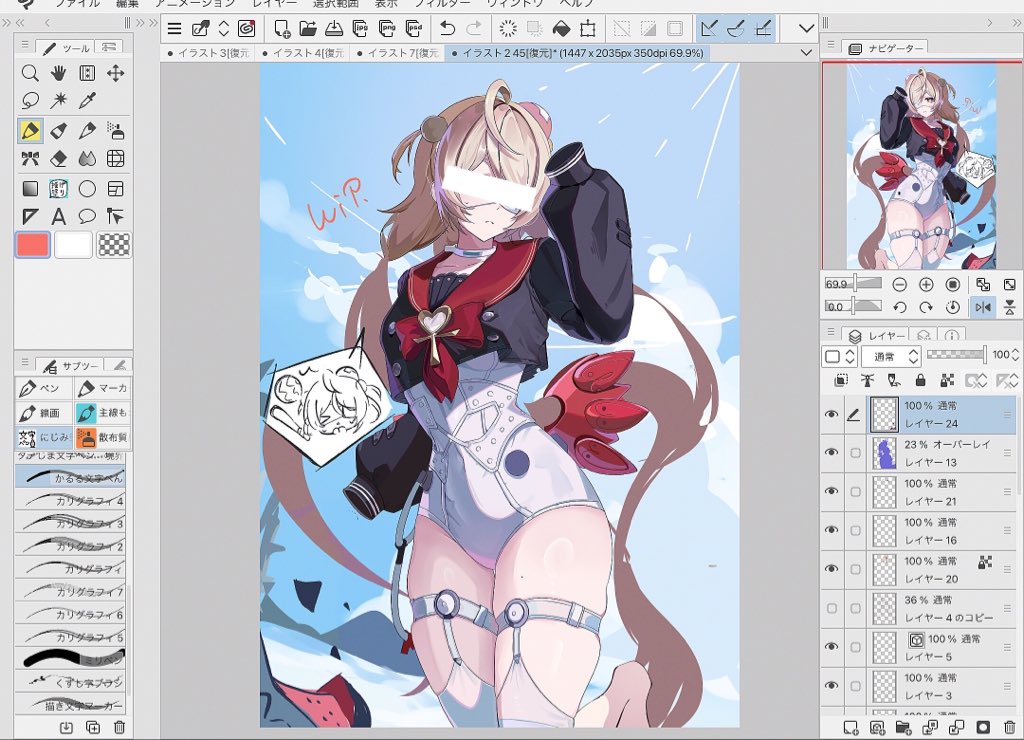Click the Fill bucket command icon

[561, 28]
